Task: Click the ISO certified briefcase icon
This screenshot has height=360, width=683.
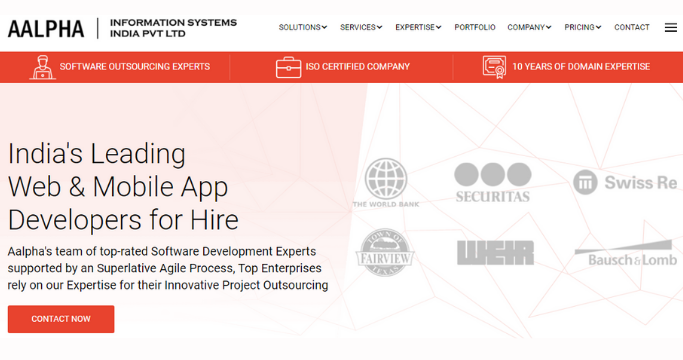Action: pyautogui.click(x=288, y=67)
